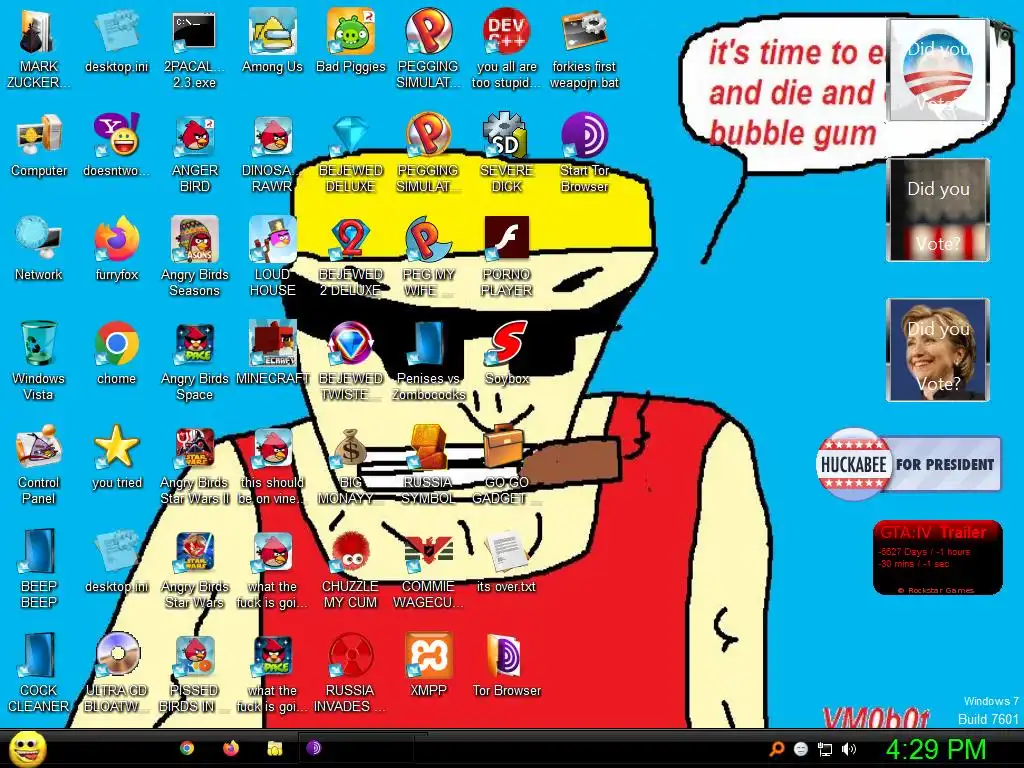The width and height of the screenshot is (1024, 768).
Task: Open the MARK ZUCKER desktop icon
Action: click(38, 49)
